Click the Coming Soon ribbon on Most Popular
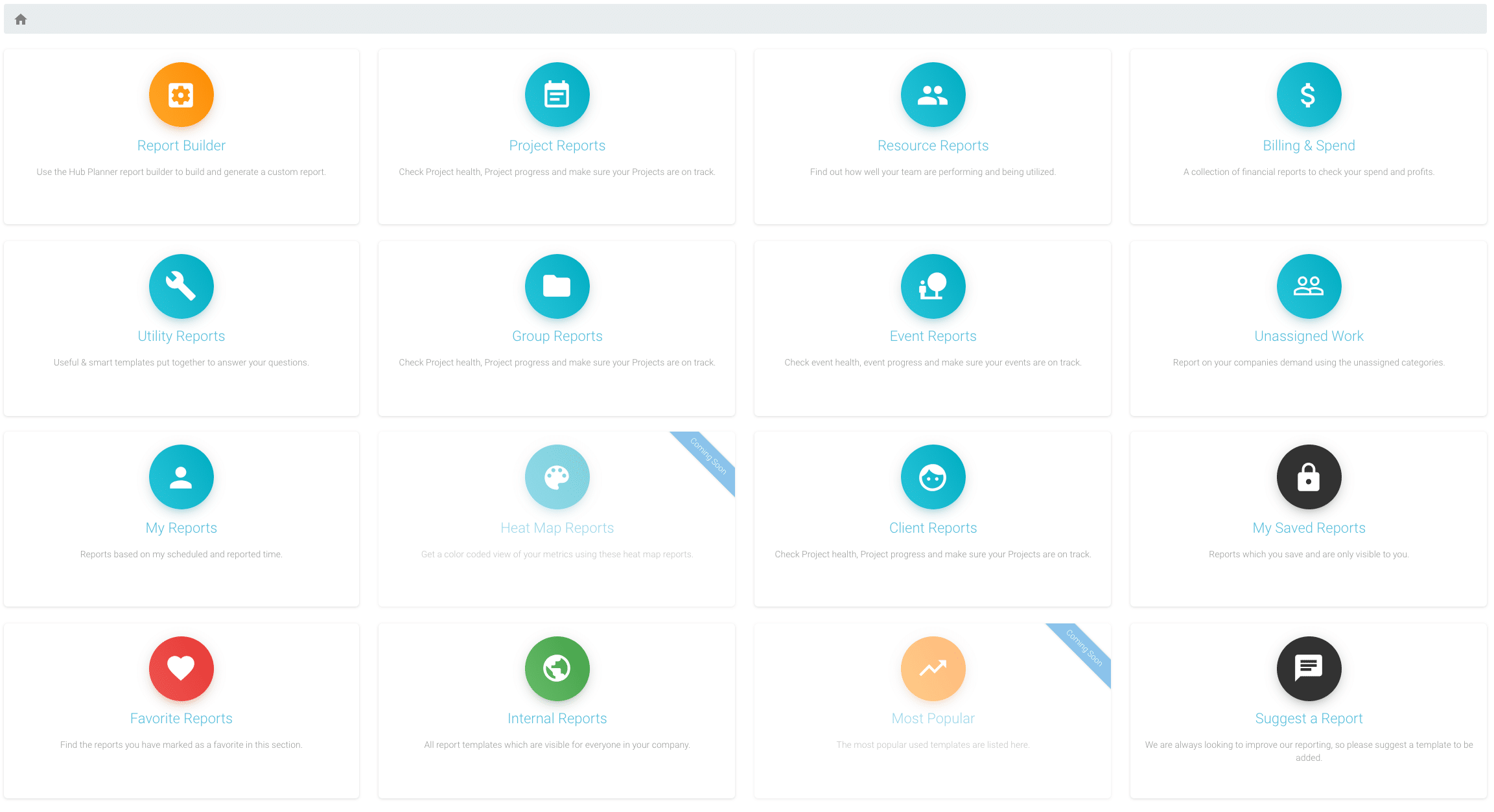The width and height of the screenshot is (1494, 812). pyautogui.click(x=1084, y=648)
